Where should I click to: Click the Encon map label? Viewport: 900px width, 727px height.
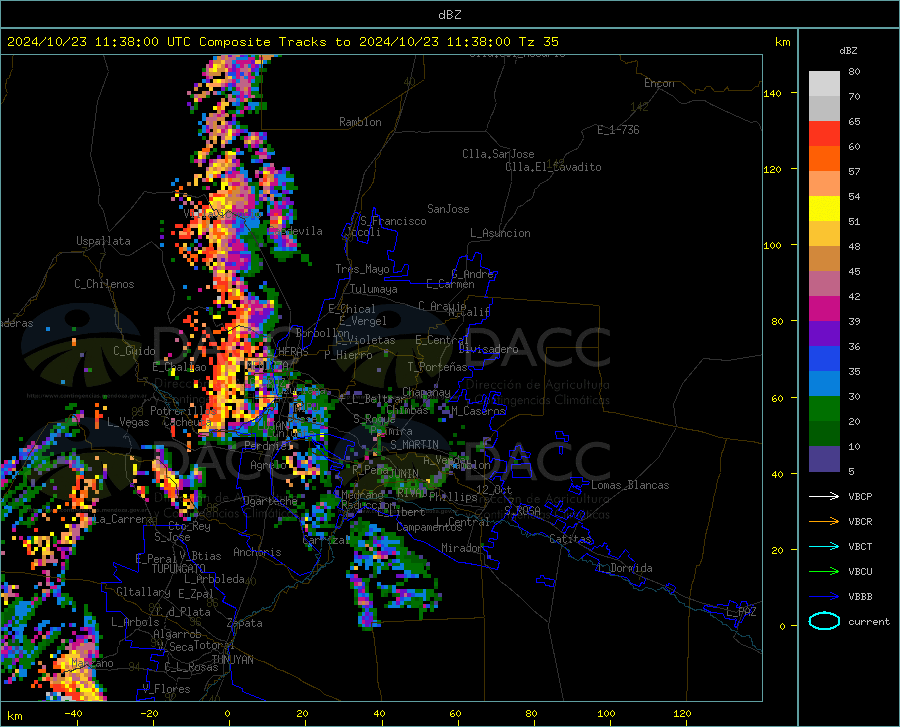pos(659,83)
